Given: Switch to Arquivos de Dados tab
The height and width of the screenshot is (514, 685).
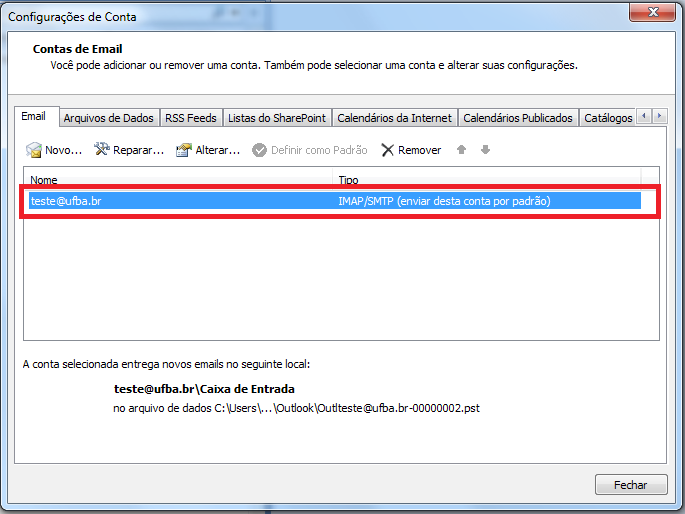Looking at the screenshot, I should coord(108,118).
